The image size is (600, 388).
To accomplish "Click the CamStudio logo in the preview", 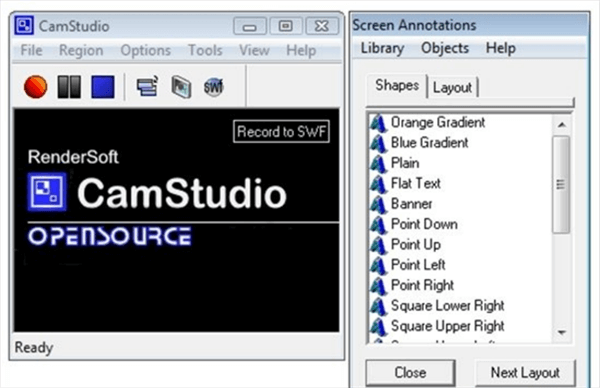I will 47,192.
